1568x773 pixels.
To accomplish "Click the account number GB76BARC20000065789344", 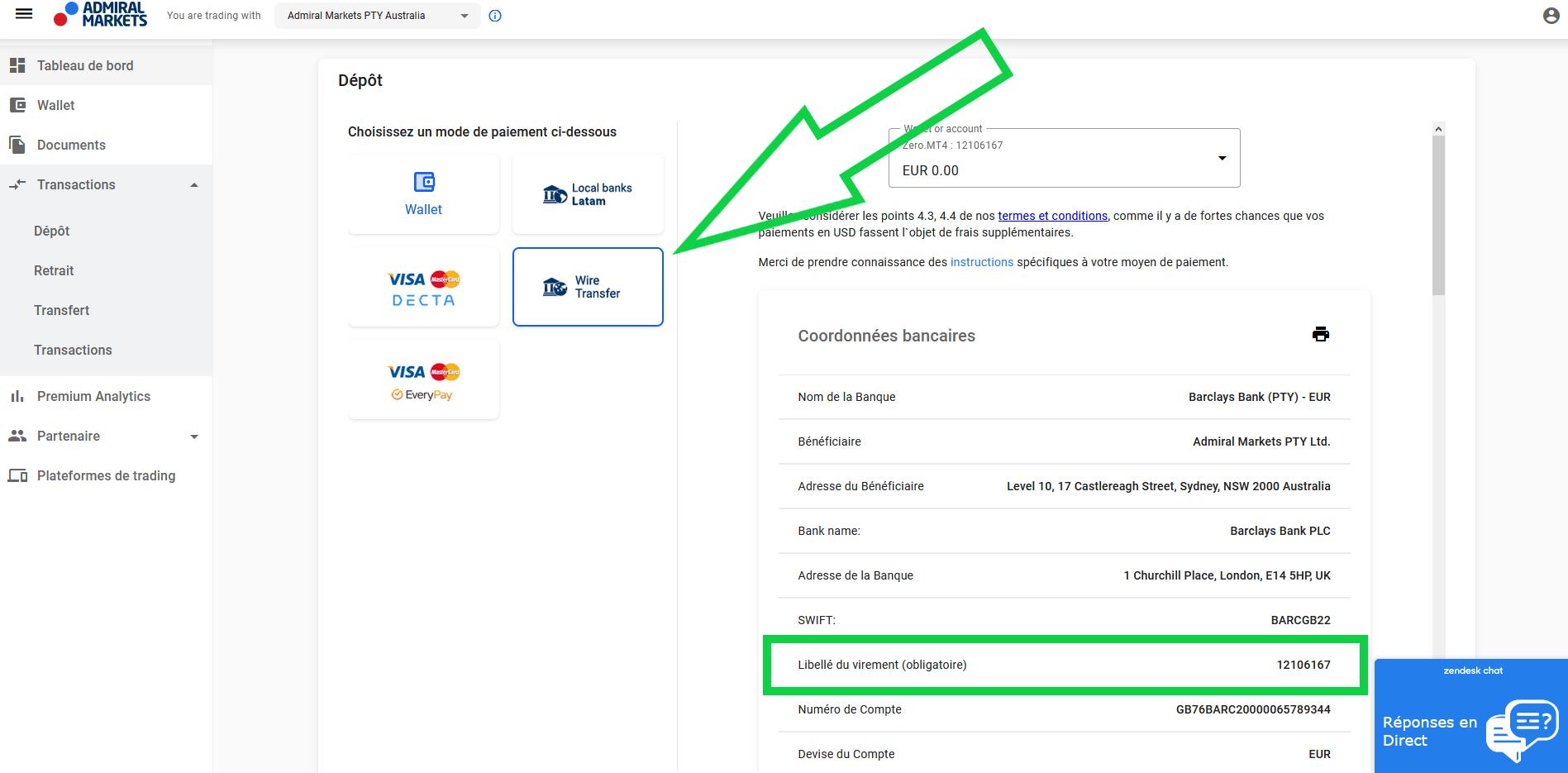I will 1253,709.
